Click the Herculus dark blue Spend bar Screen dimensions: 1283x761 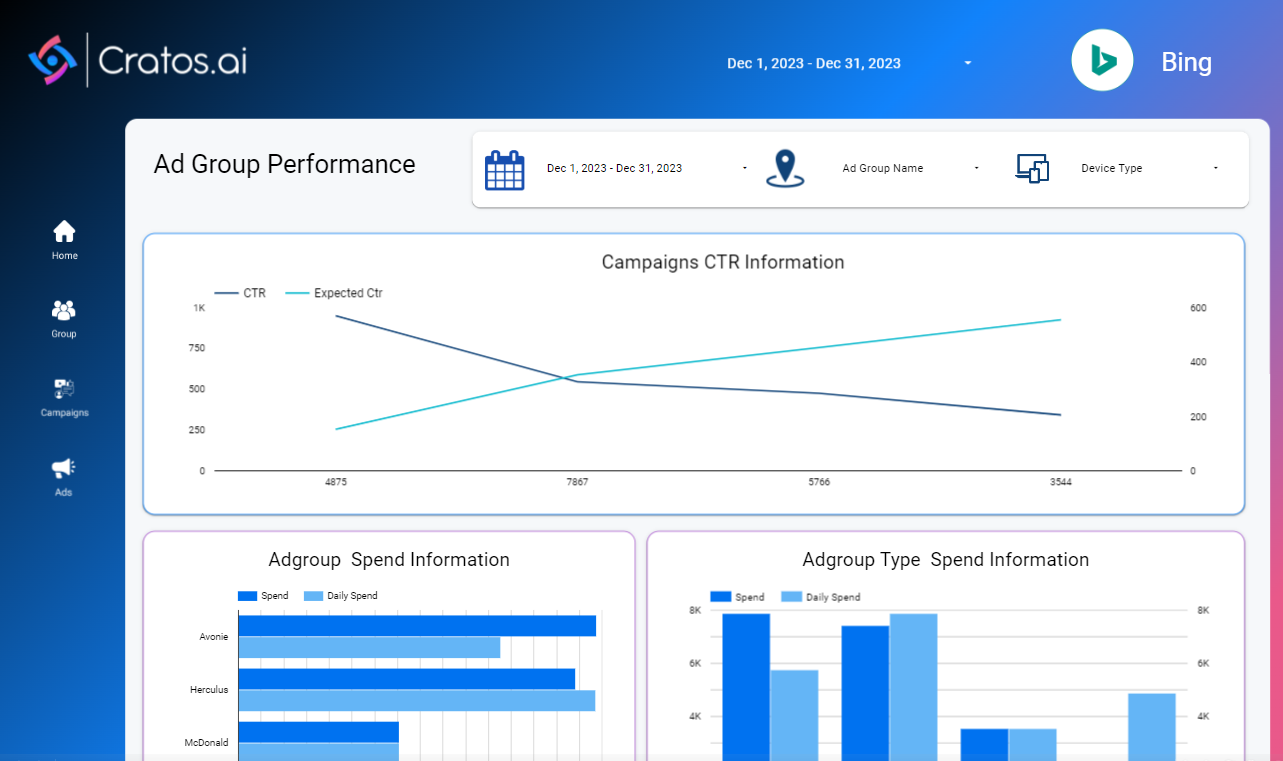(x=407, y=679)
